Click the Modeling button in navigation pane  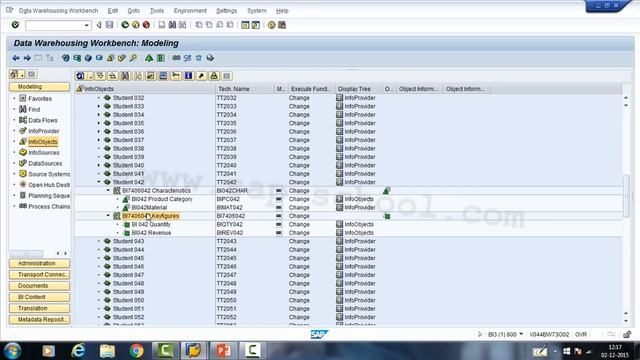(x=39, y=87)
